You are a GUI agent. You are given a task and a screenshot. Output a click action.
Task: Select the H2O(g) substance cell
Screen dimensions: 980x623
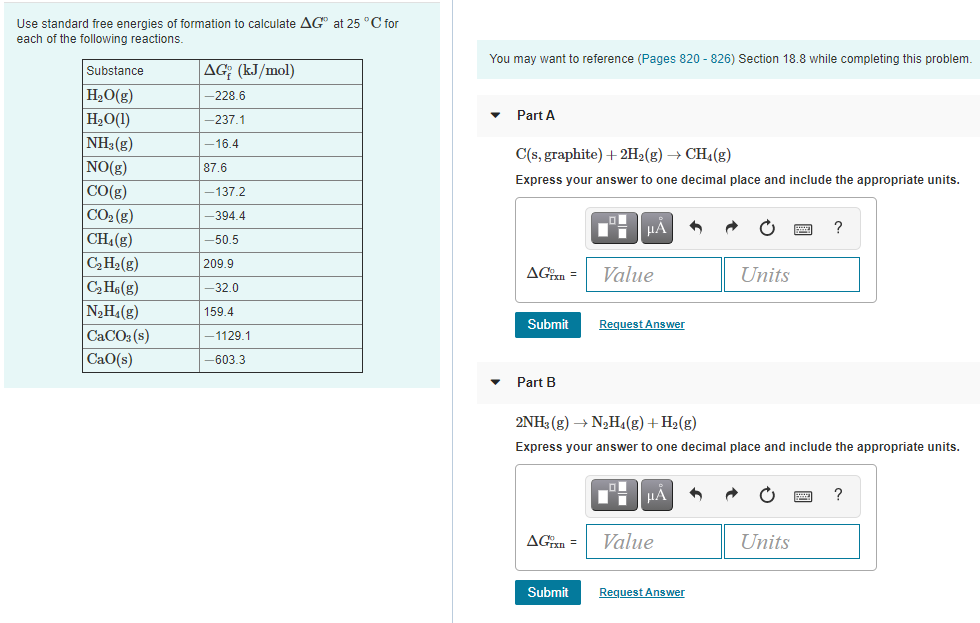coord(141,96)
